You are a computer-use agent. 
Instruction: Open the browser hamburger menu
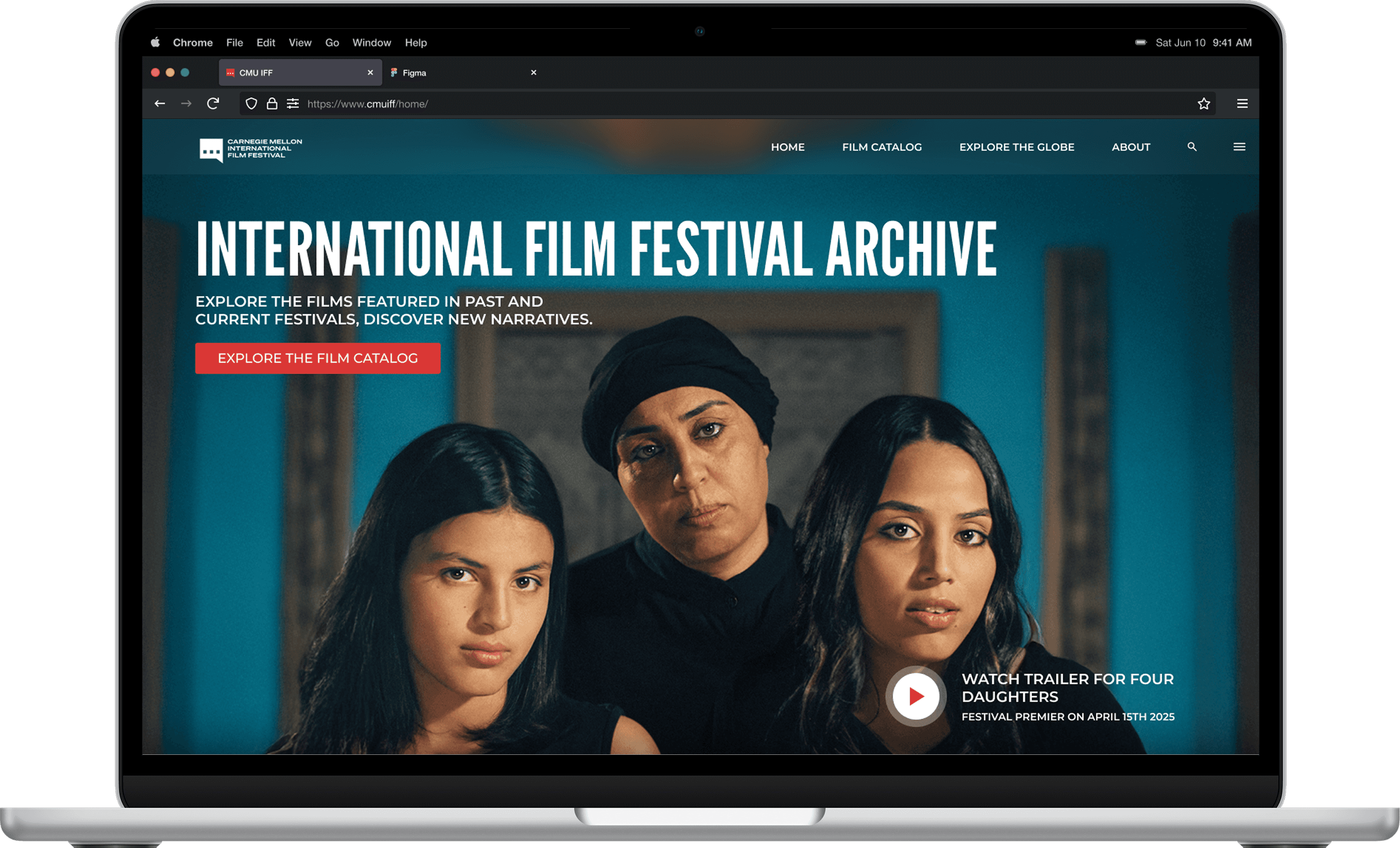pyautogui.click(x=1242, y=103)
